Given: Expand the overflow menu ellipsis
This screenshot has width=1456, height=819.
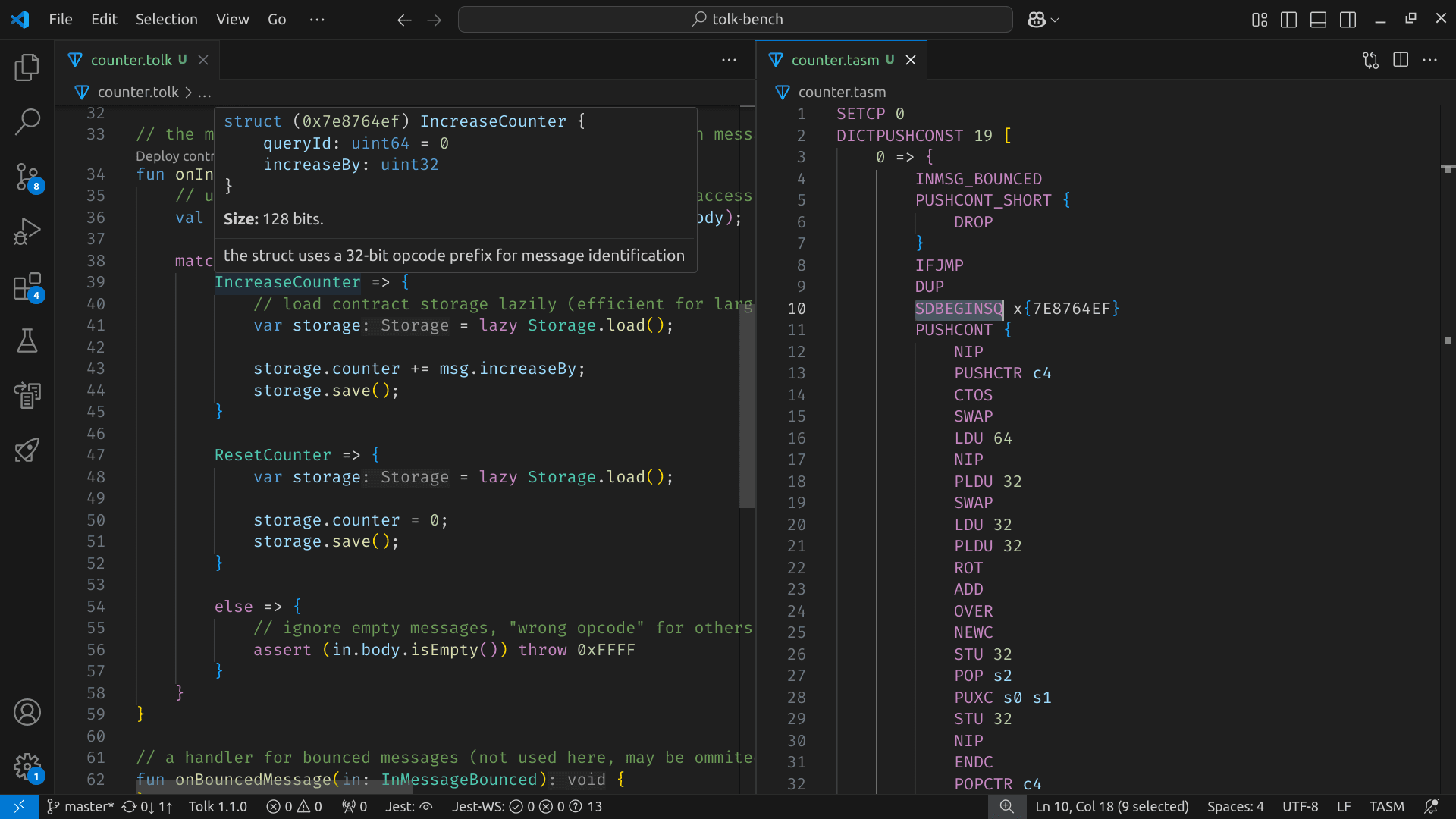Looking at the screenshot, I should tap(317, 19).
